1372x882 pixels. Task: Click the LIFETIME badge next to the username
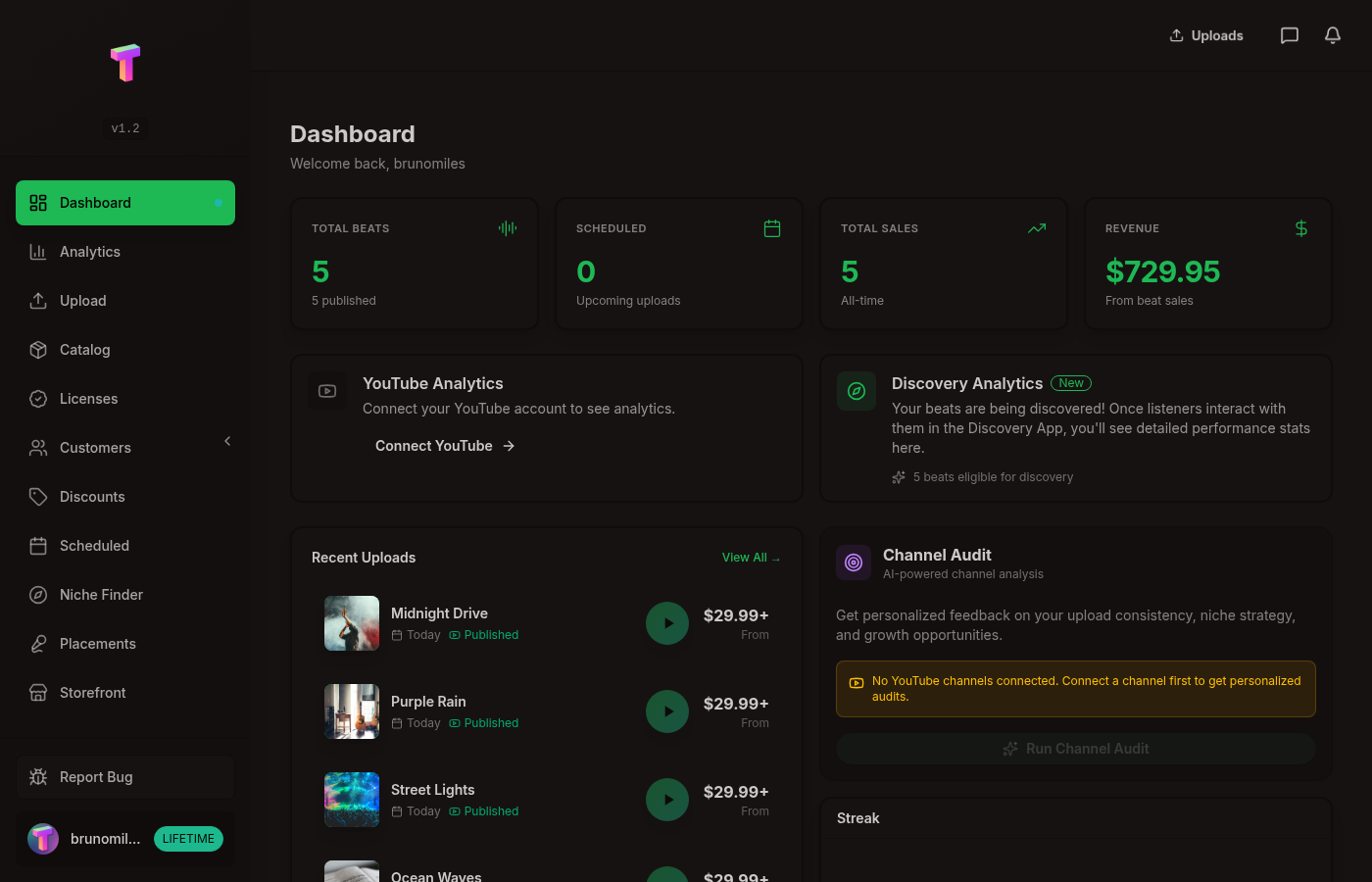188,838
